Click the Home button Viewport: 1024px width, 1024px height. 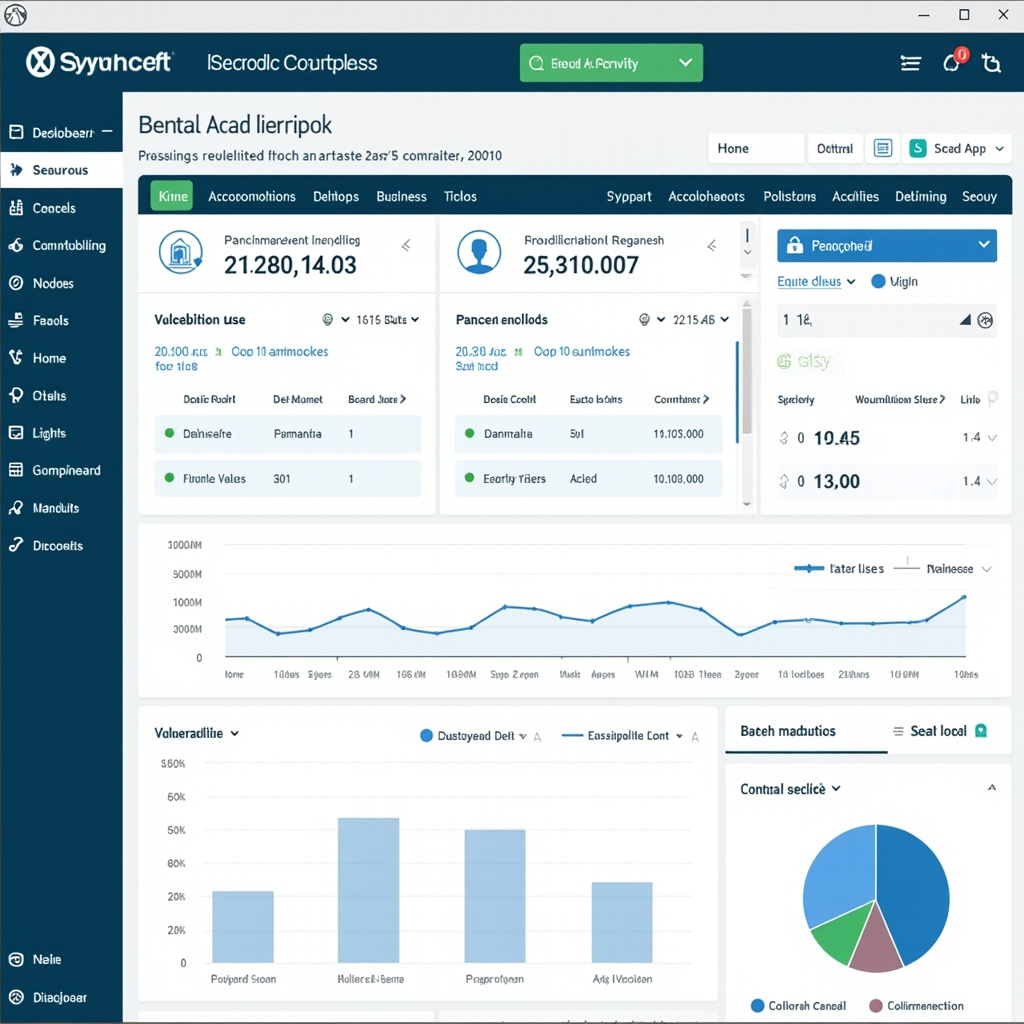[x=755, y=148]
